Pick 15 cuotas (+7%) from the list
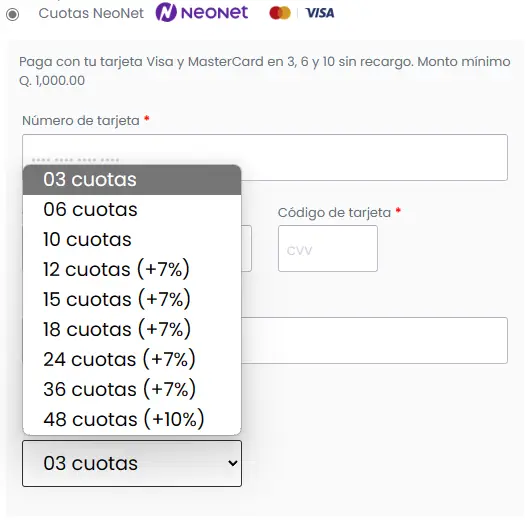The height and width of the screenshot is (521, 531). (x=132, y=299)
